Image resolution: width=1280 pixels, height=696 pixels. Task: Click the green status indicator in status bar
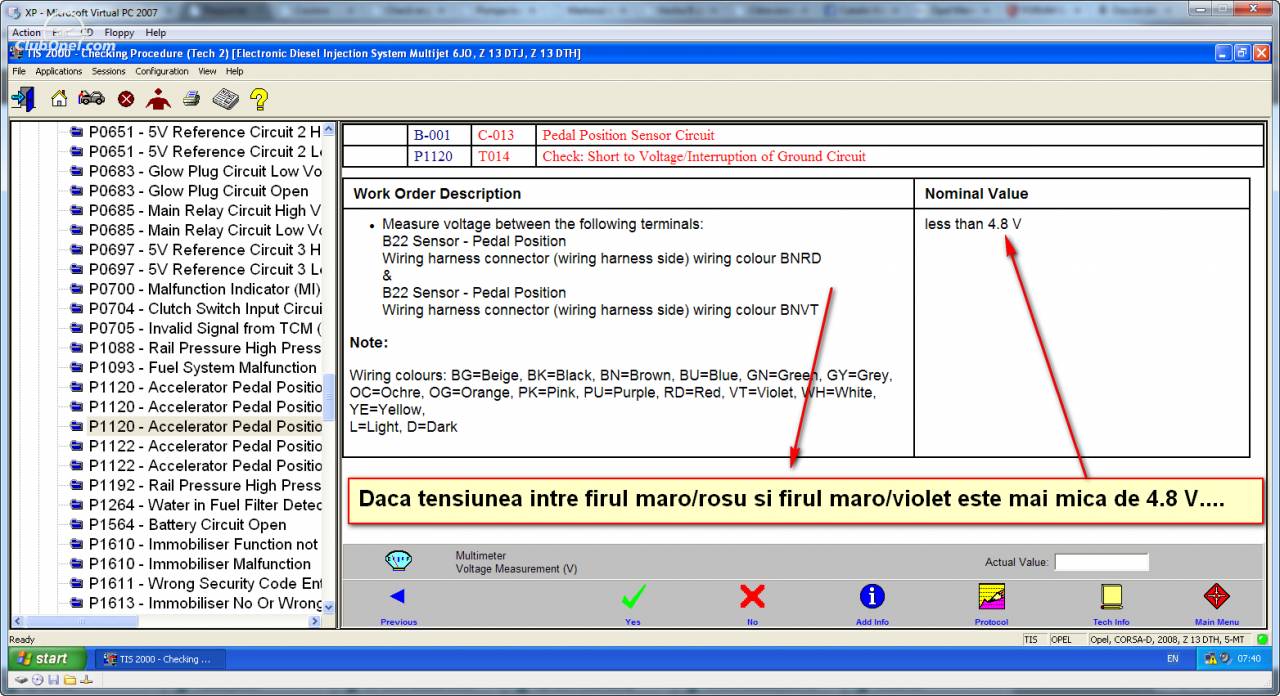click(1263, 639)
